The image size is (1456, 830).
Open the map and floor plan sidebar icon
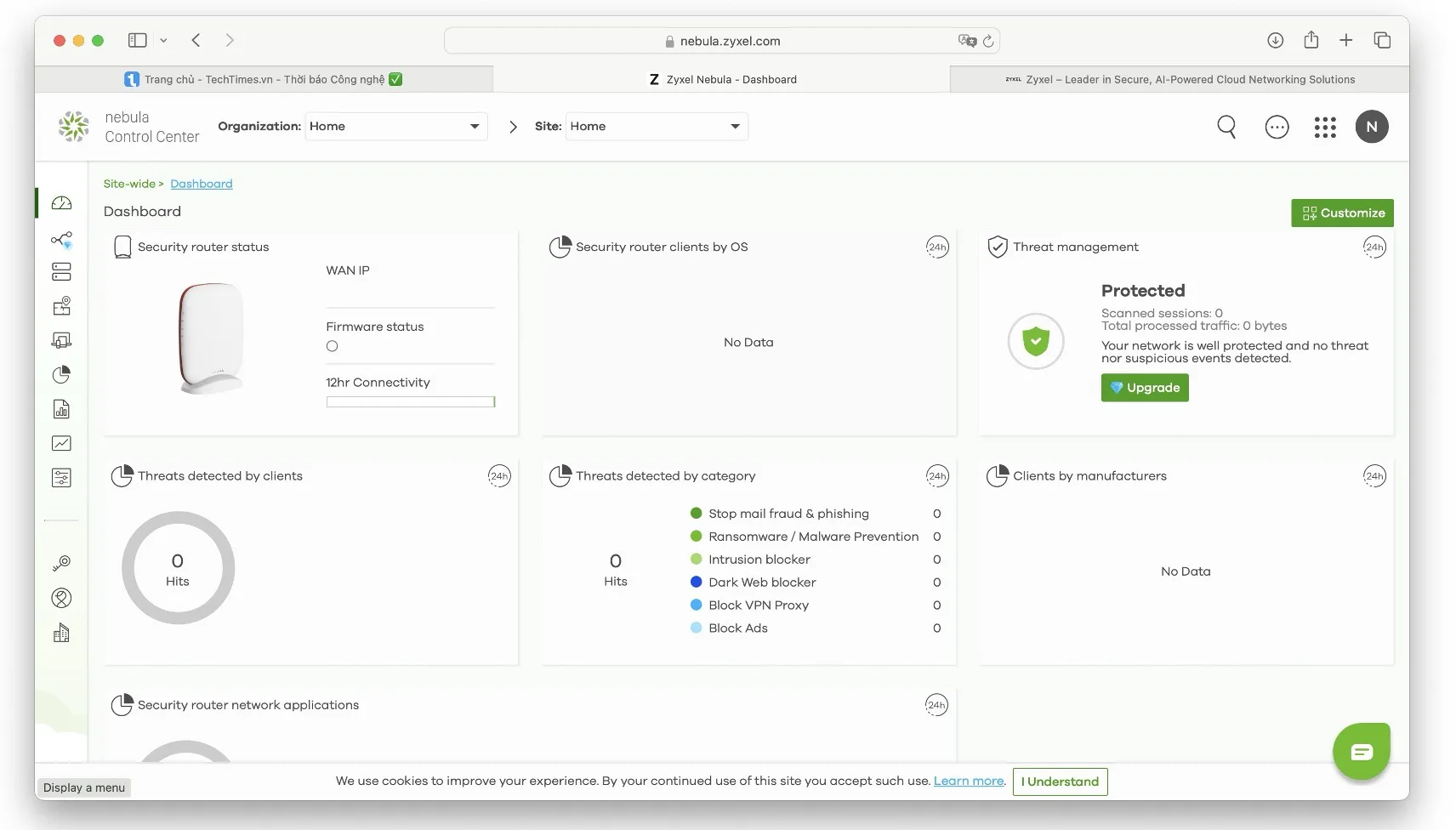point(61,306)
